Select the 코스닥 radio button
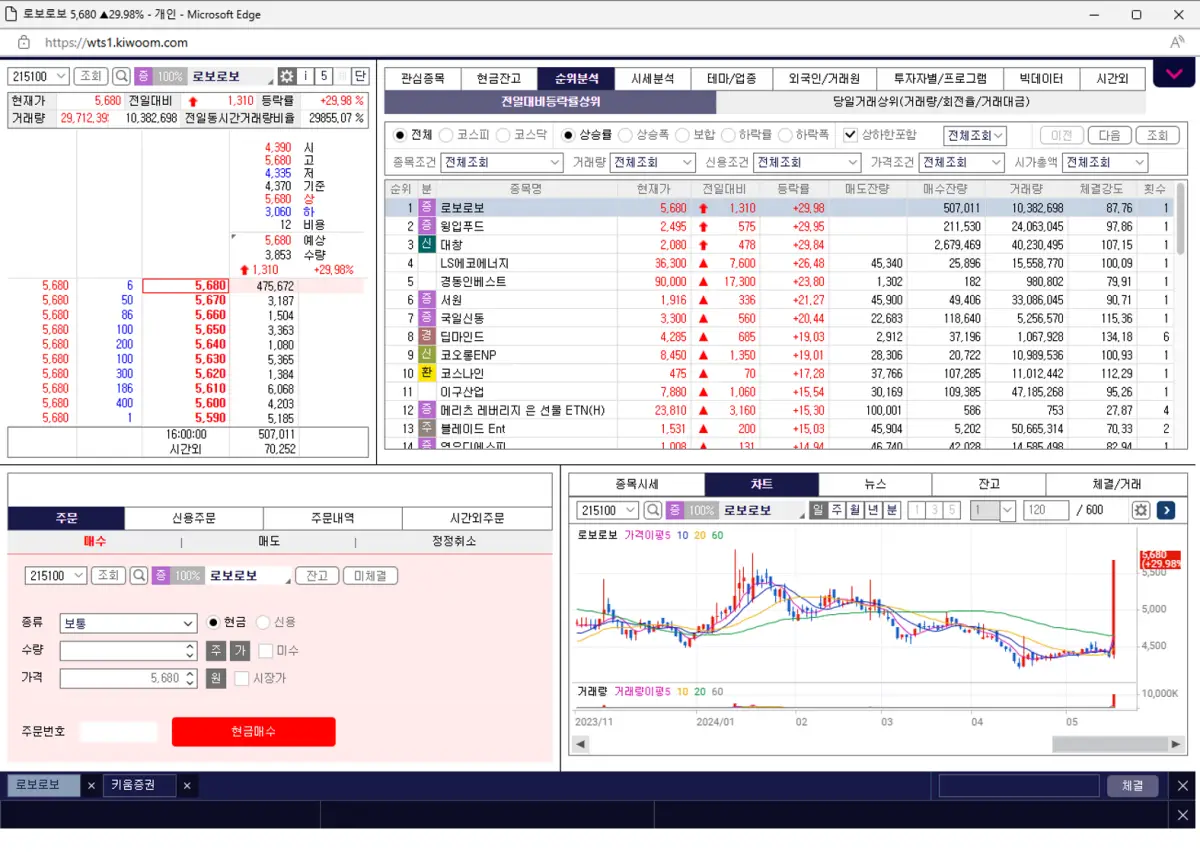 tap(503, 135)
